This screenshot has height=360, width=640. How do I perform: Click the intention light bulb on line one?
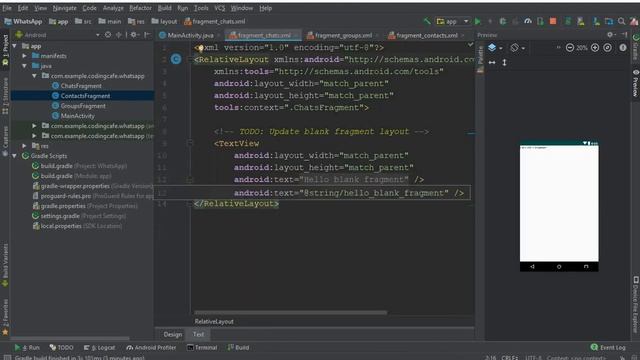tap(200, 49)
